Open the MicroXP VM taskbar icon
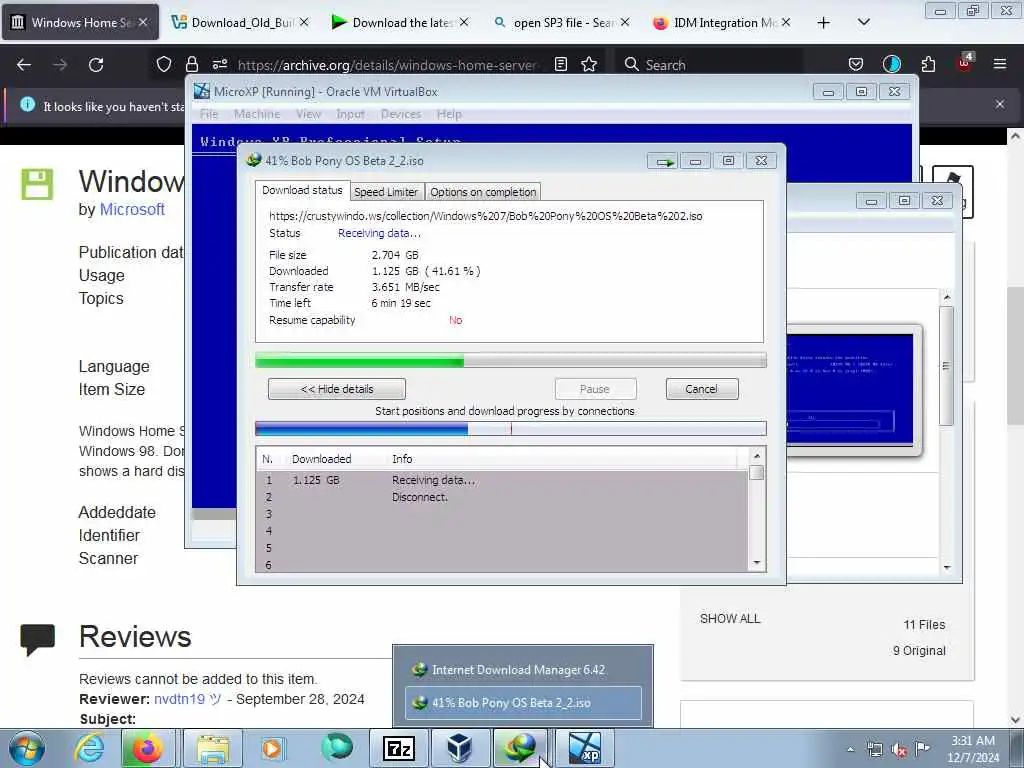The image size is (1024, 768). tap(585, 748)
